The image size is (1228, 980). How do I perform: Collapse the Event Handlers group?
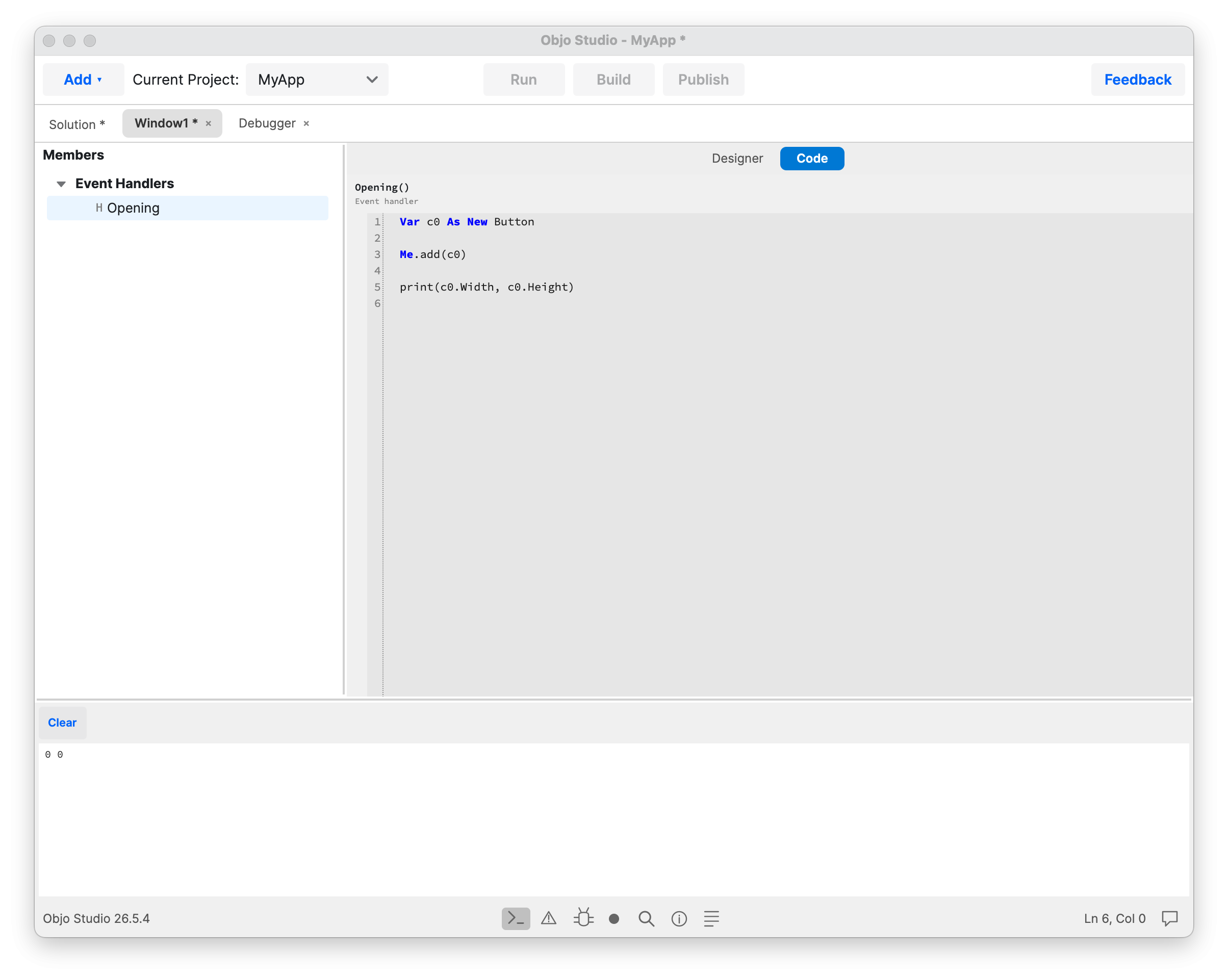click(x=61, y=184)
